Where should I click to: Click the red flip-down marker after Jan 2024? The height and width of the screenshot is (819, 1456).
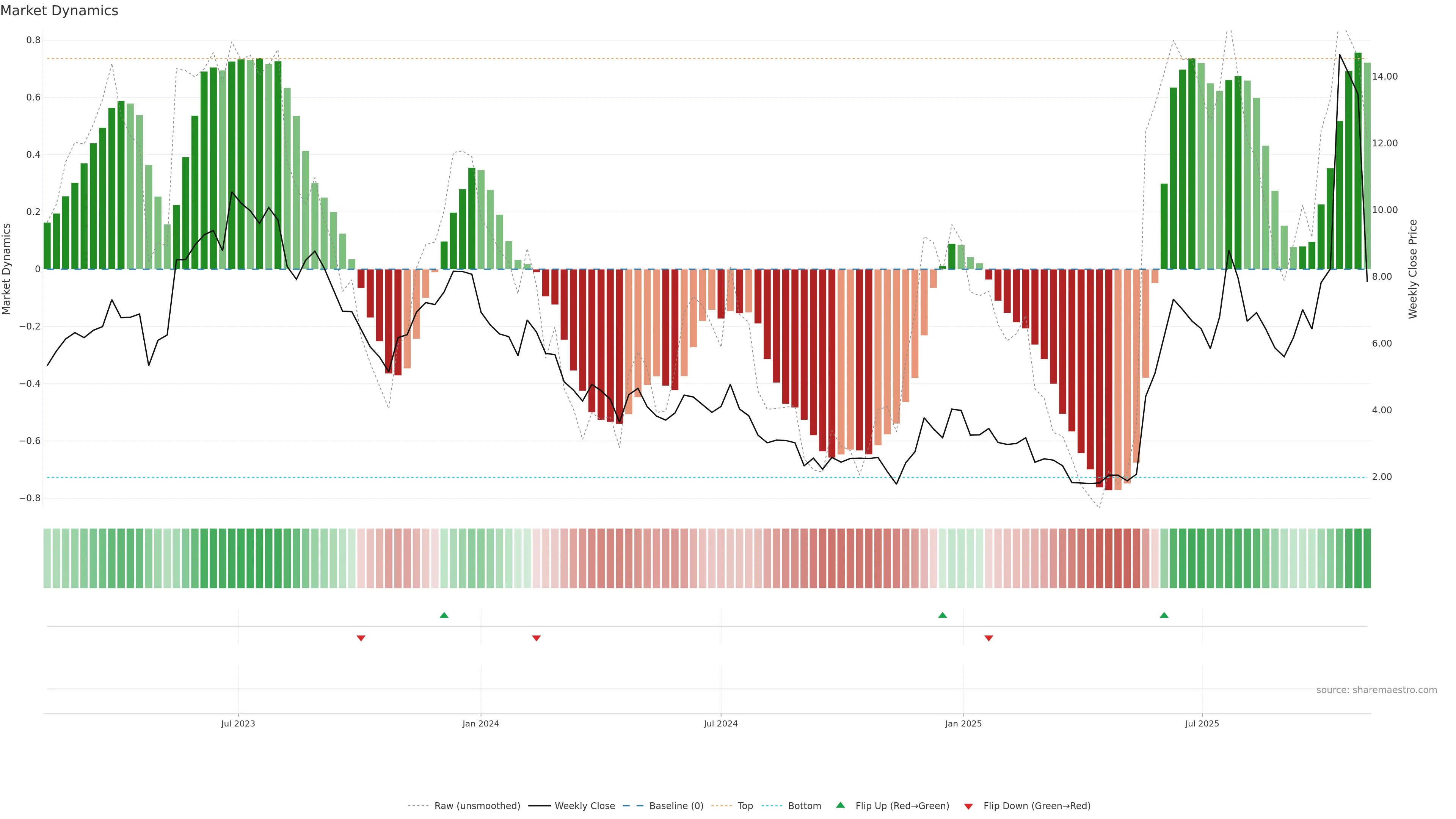[537, 638]
